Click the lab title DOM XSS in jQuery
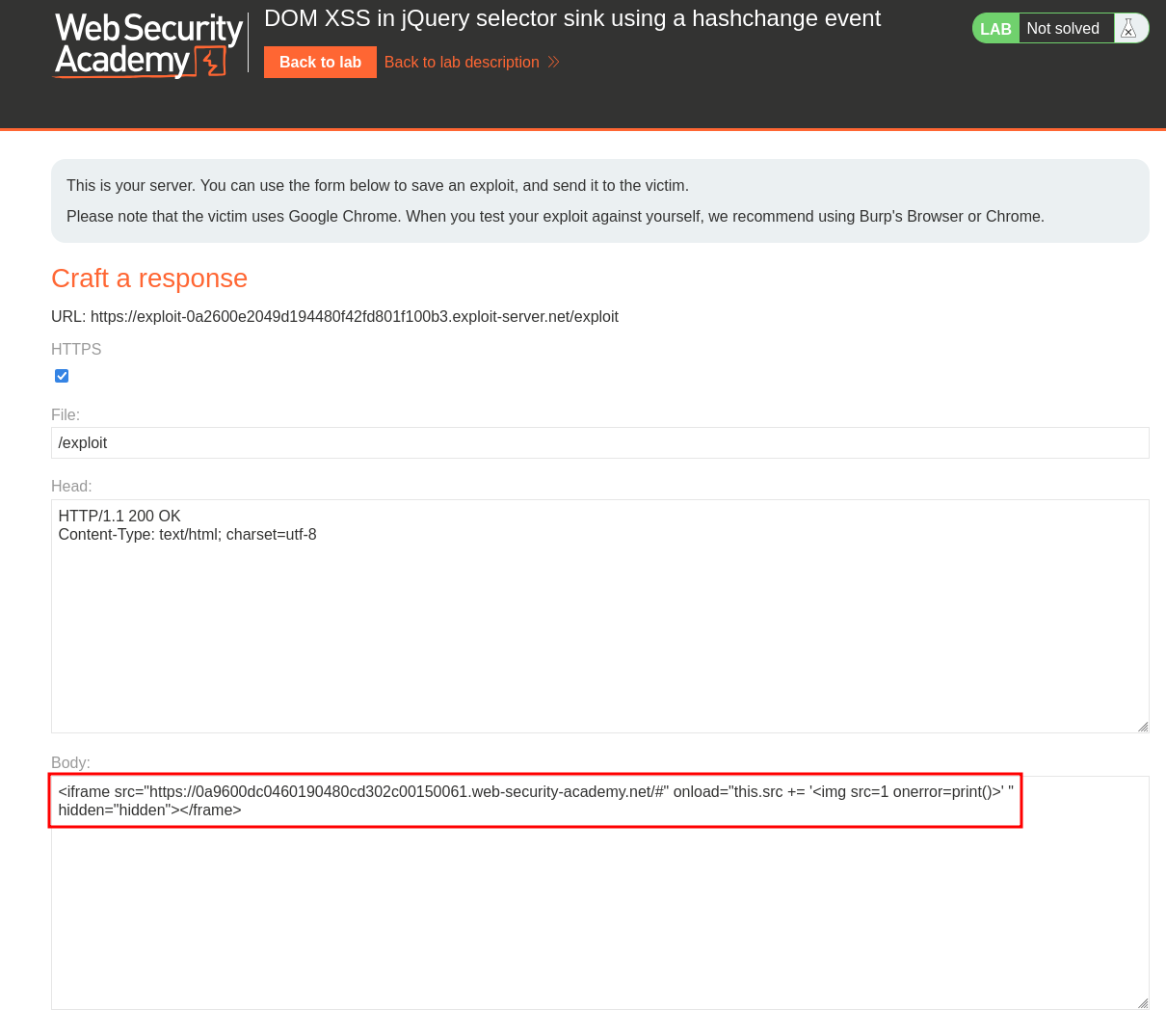 [x=572, y=18]
